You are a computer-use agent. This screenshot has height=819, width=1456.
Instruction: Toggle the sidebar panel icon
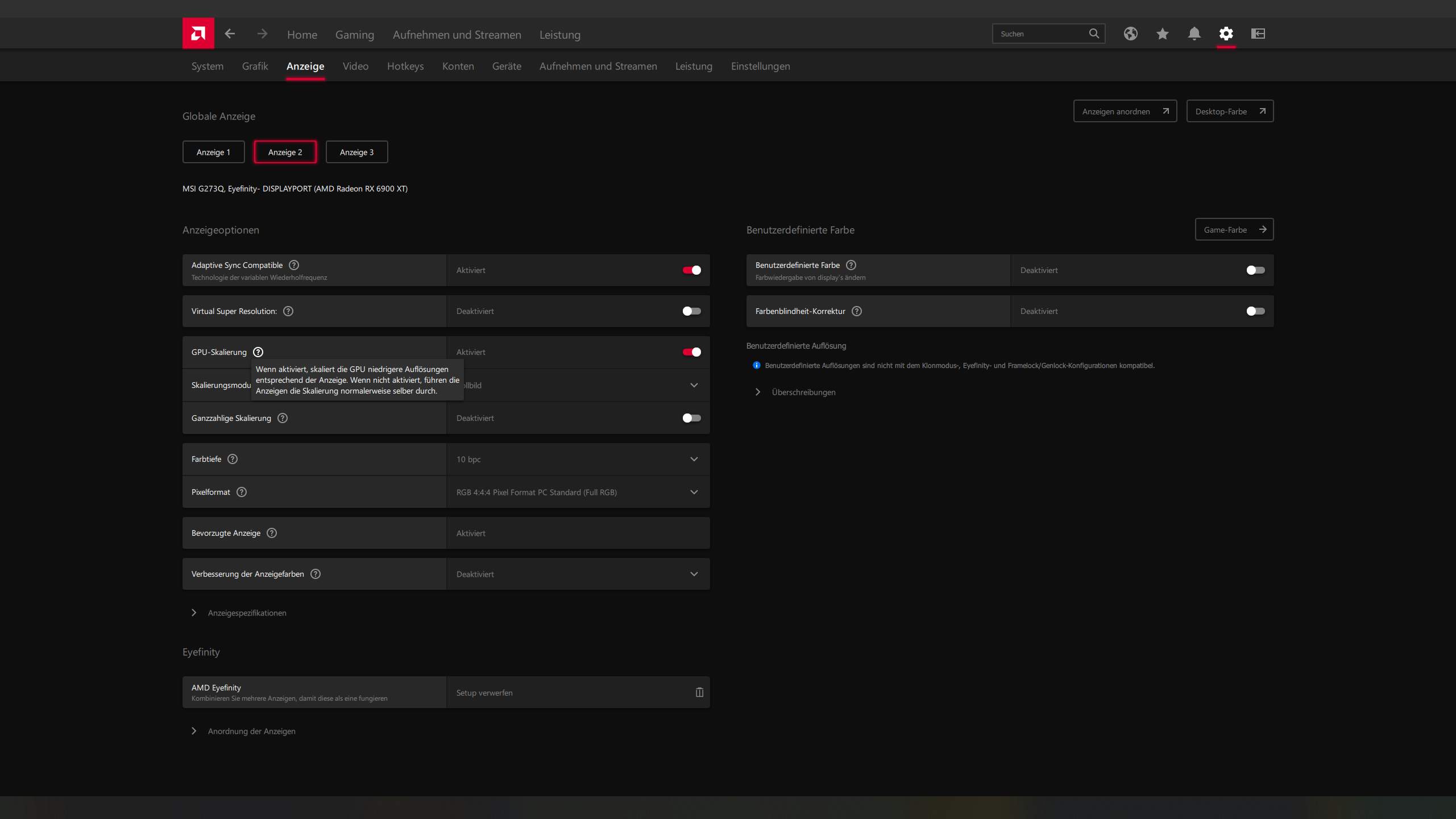pos(1258,34)
